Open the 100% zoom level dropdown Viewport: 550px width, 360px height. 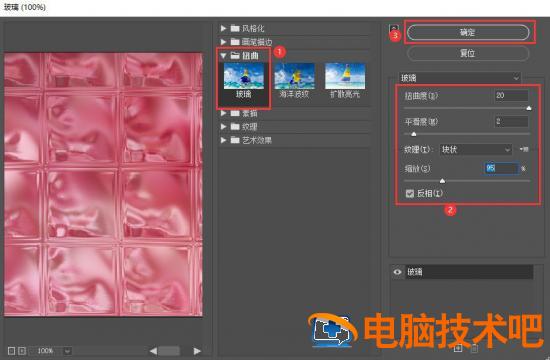[67, 351]
